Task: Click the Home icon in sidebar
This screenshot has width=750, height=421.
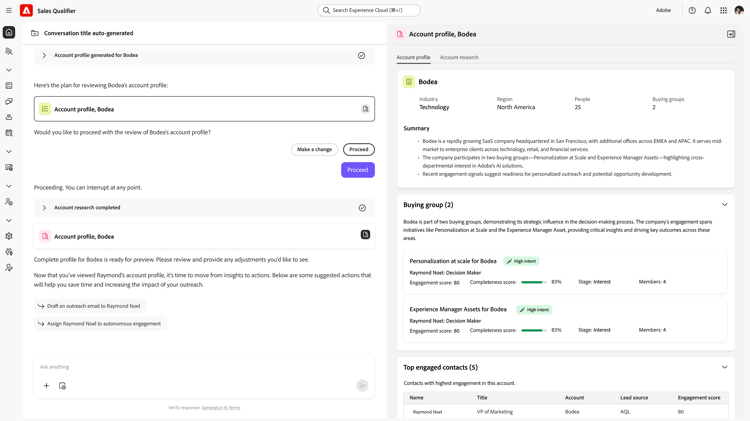Action: (x=9, y=32)
